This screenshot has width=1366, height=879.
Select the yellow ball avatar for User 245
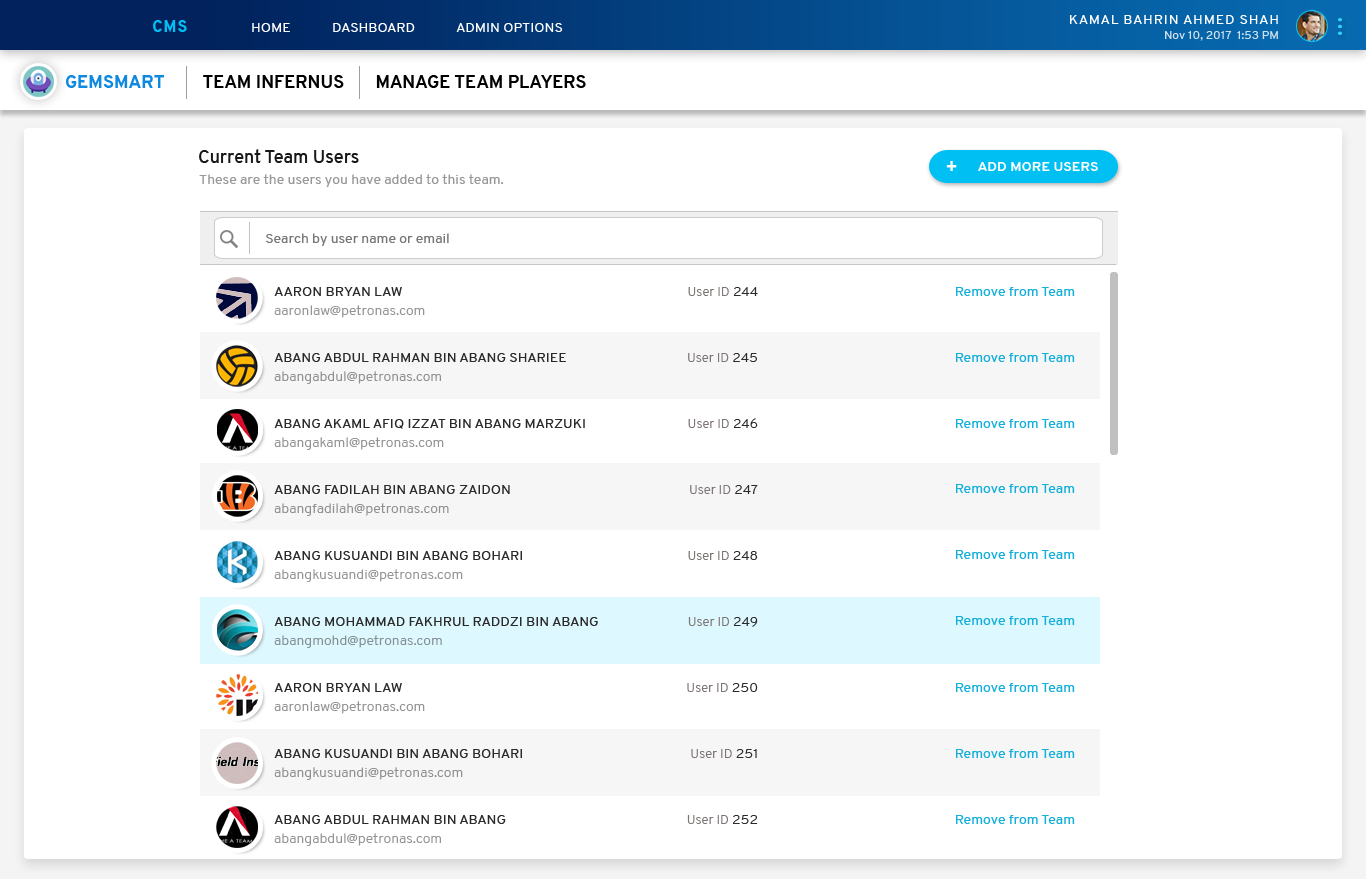237,366
